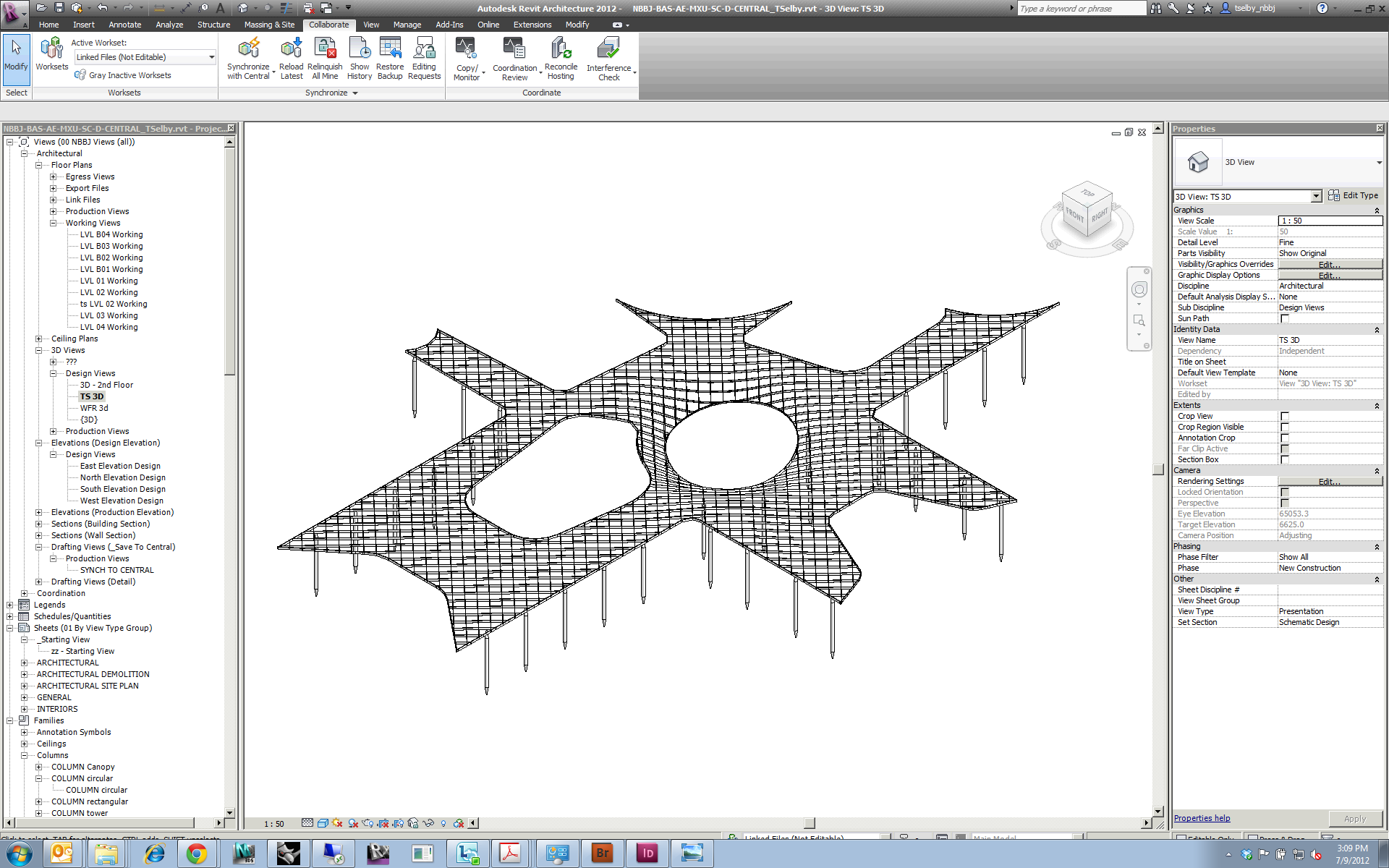Toggle the Sun Path checkbox in Properties

[1285, 318]
